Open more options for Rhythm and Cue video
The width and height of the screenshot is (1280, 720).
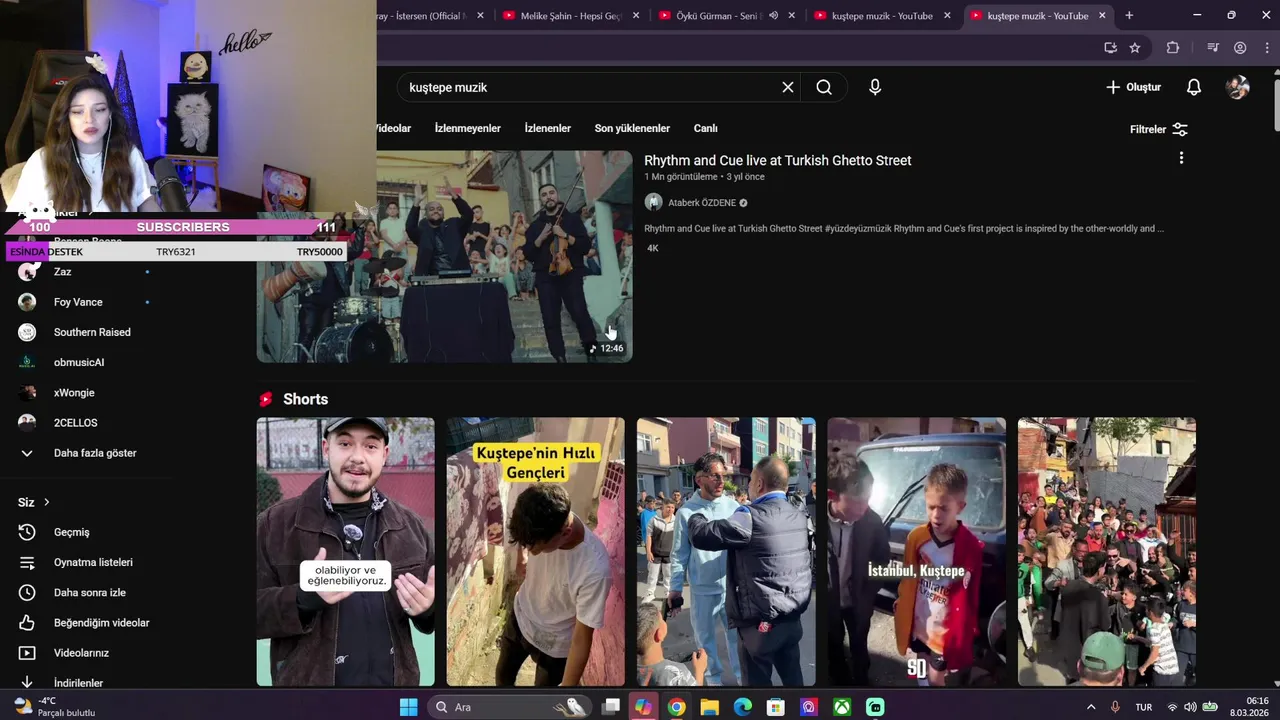[1181, 158]
